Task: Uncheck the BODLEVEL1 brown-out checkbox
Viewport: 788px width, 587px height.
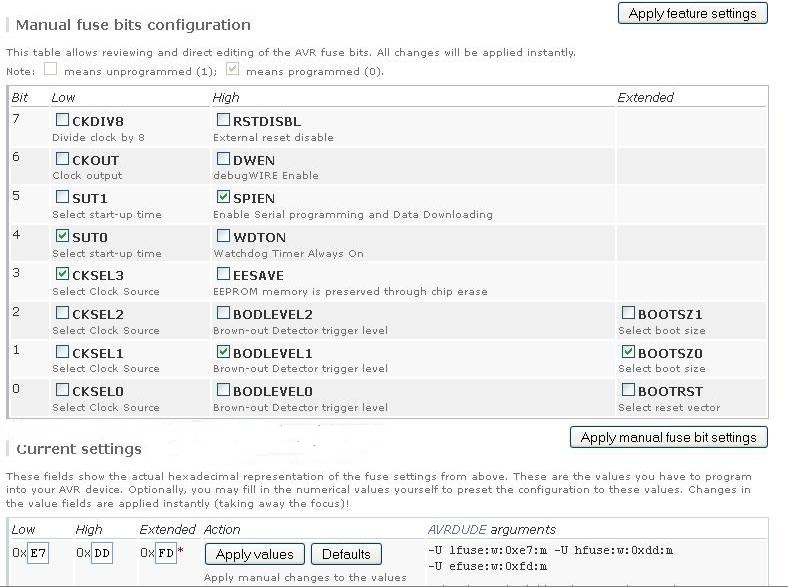Action: (x=223, y=351)
